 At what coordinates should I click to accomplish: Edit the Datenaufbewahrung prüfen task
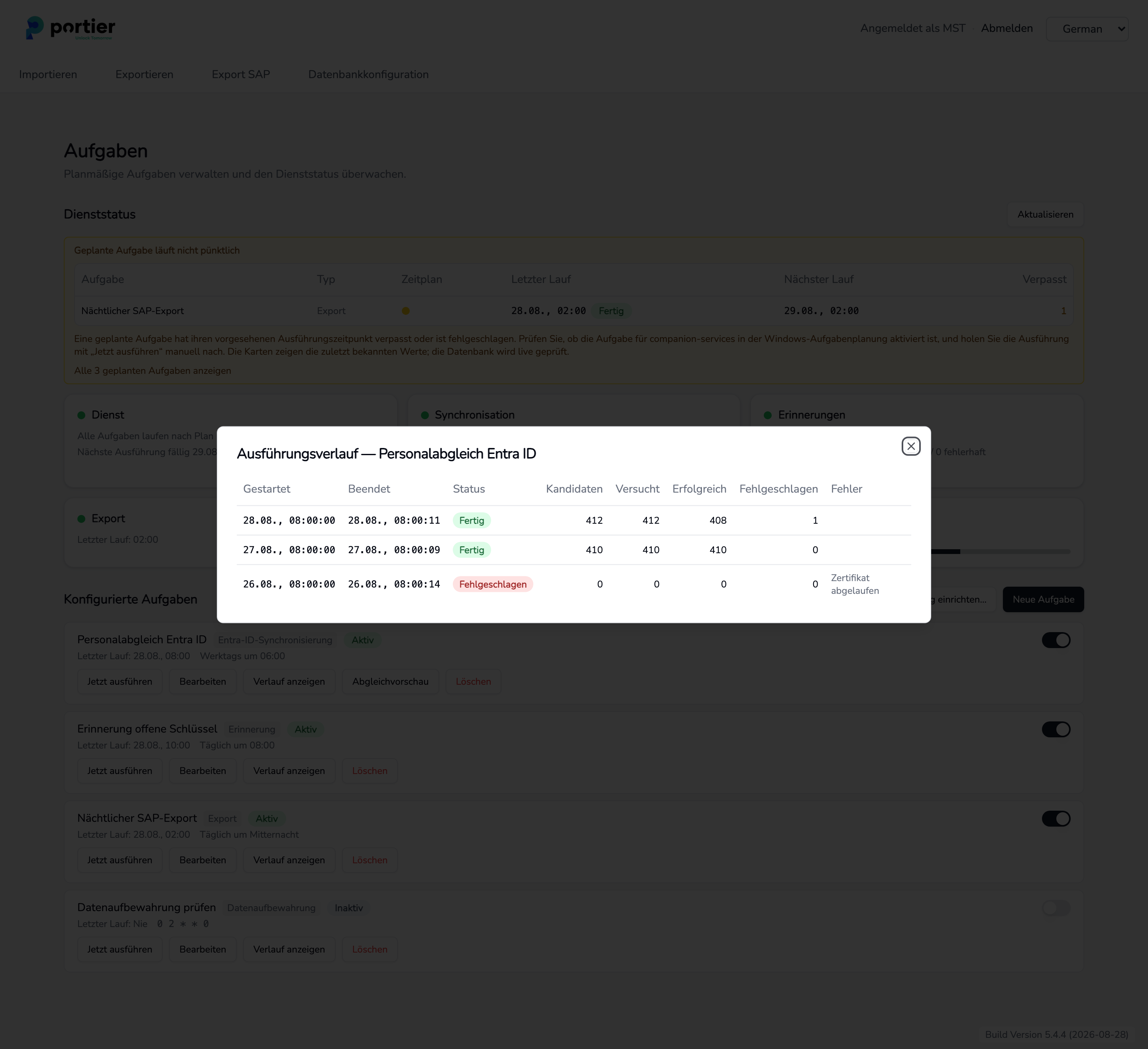203,949
